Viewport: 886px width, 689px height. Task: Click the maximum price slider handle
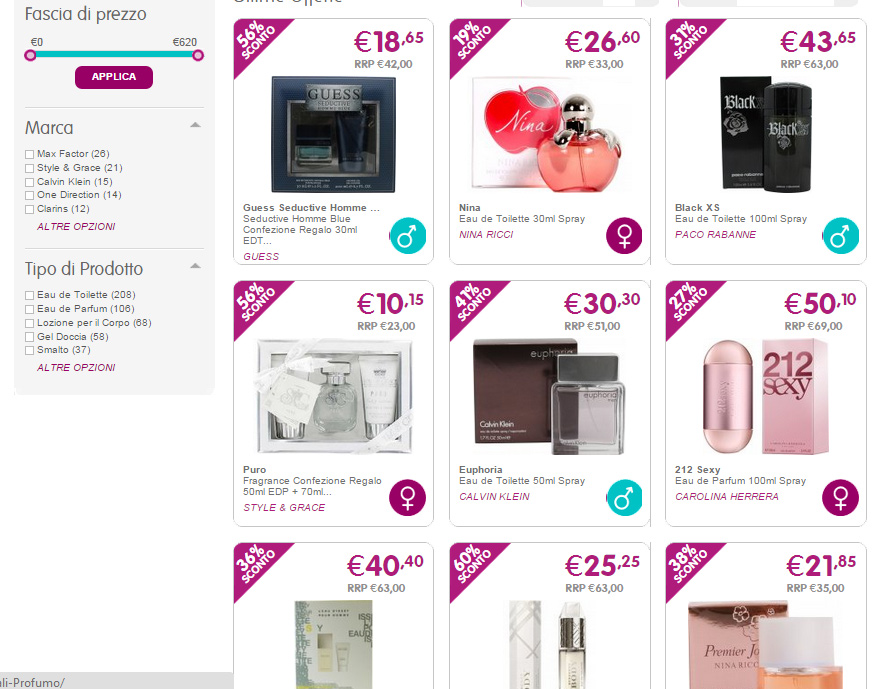point(198,55)
